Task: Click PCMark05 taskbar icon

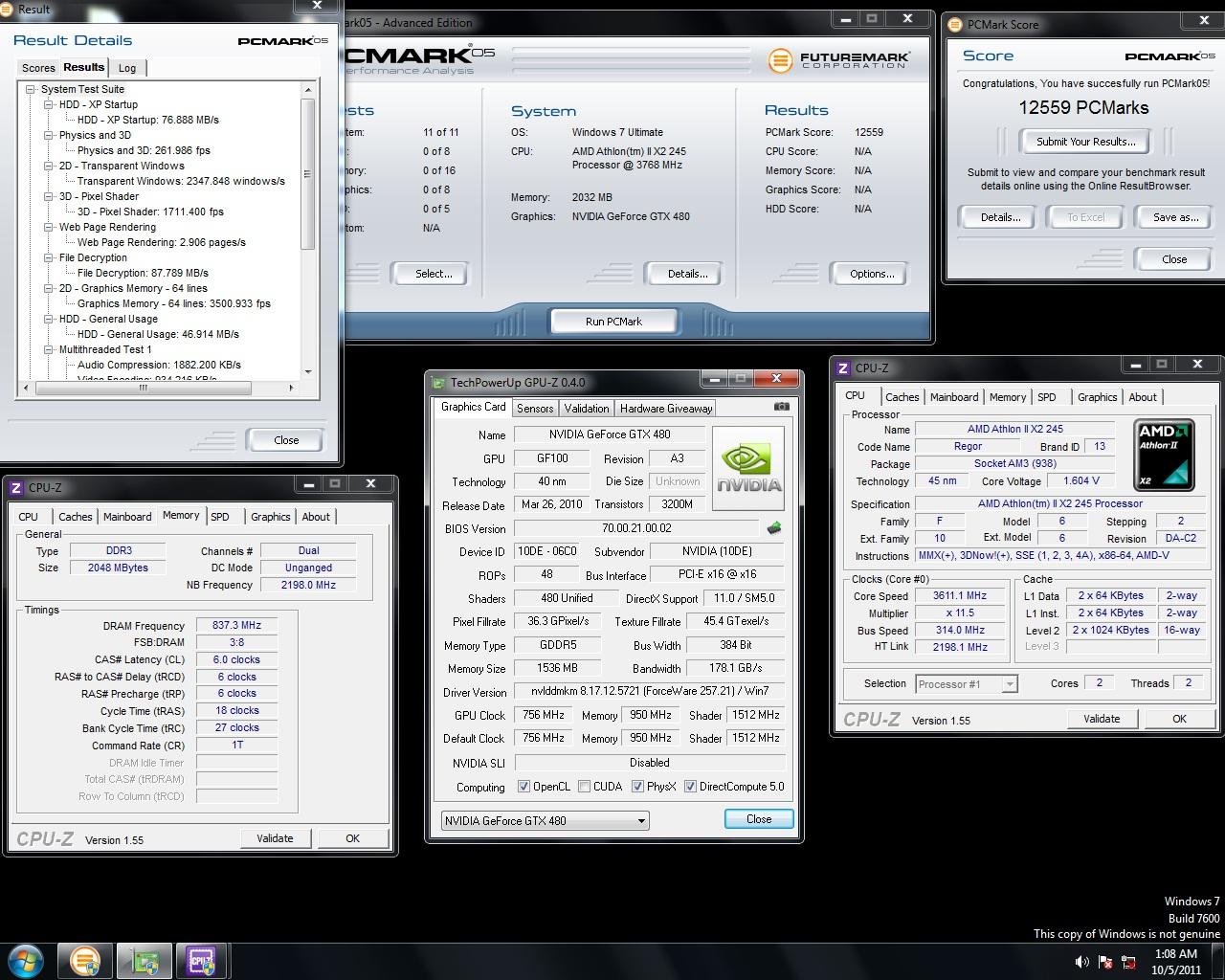Action: click(85, 961)
